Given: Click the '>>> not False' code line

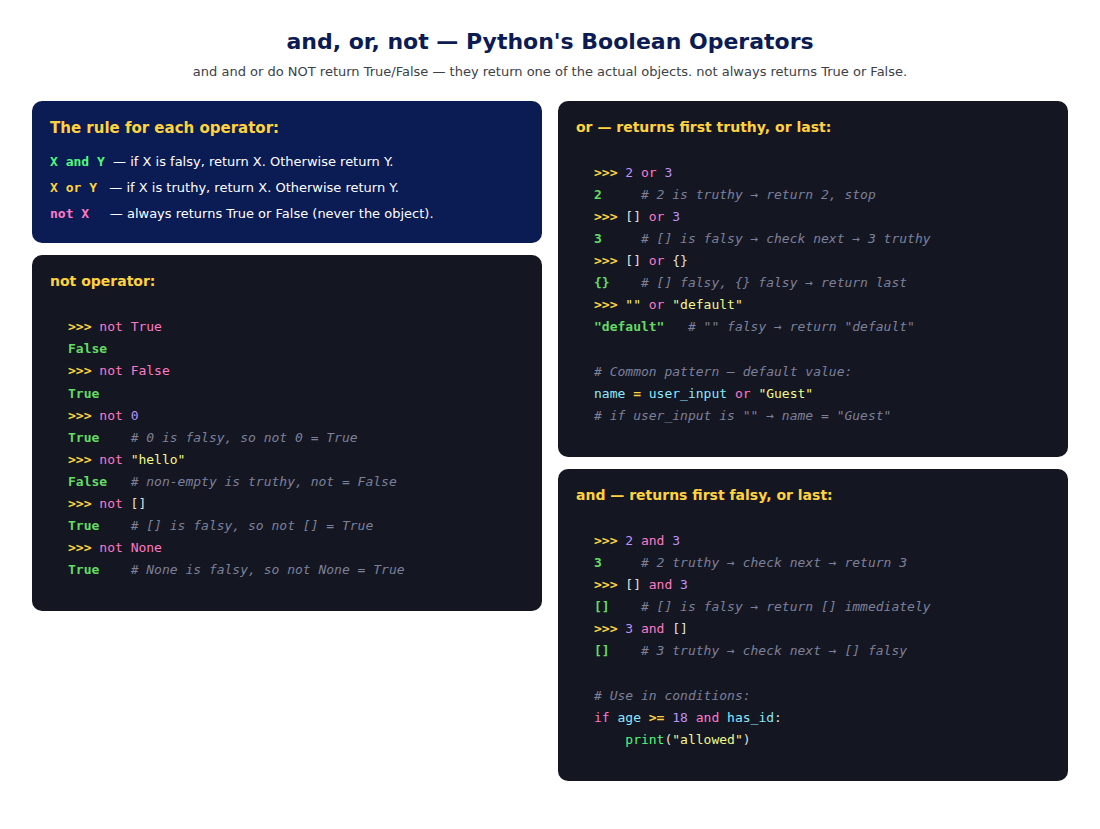Looking at the screenshot, I should coord(119,371).
